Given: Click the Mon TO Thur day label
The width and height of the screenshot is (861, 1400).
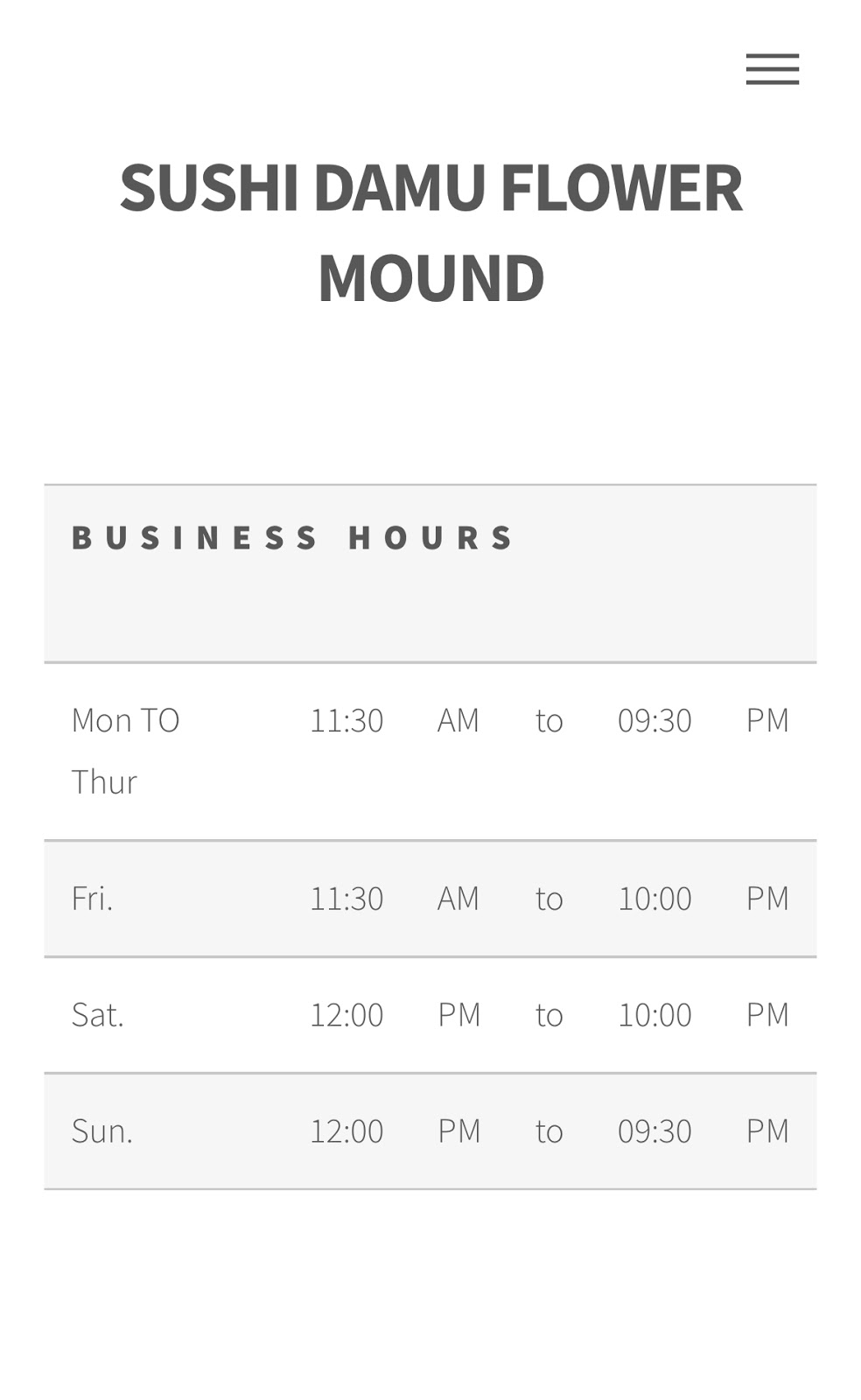Looking at the screenshot, I should click(125, 751).
